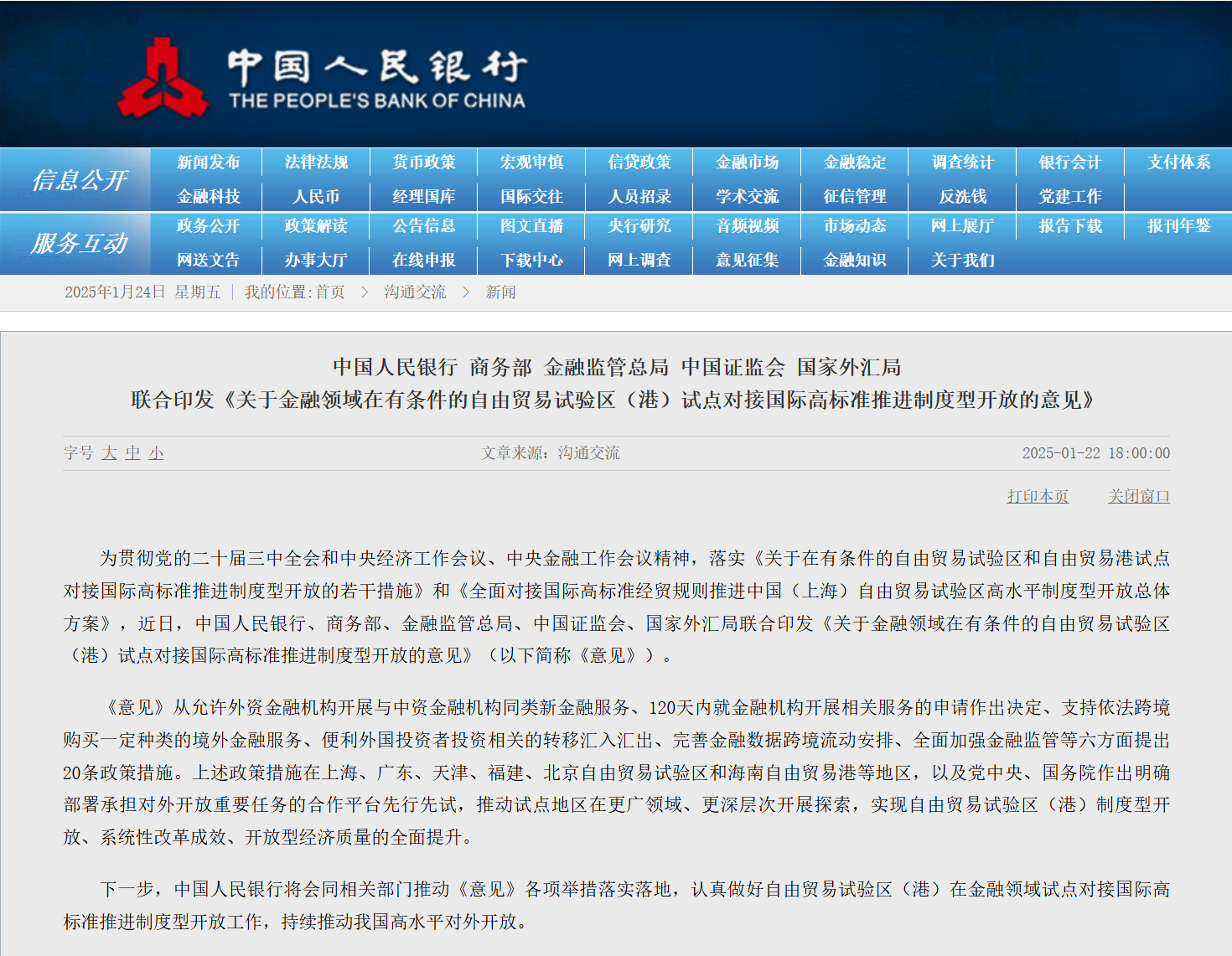Open the 货币政策 section
The image size is (1232, 956).
(x=423, y=162)
